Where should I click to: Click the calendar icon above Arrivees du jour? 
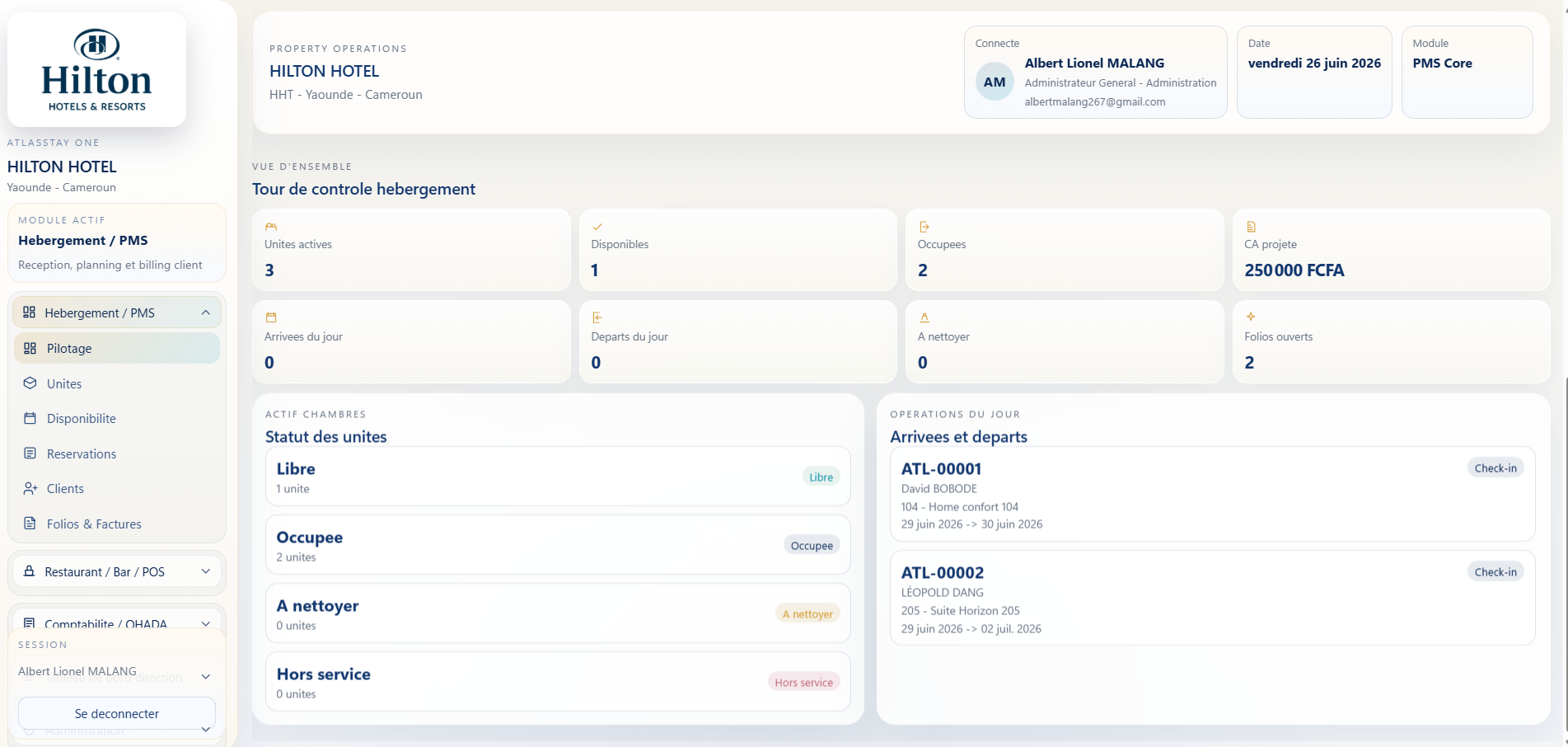[271, 317]
